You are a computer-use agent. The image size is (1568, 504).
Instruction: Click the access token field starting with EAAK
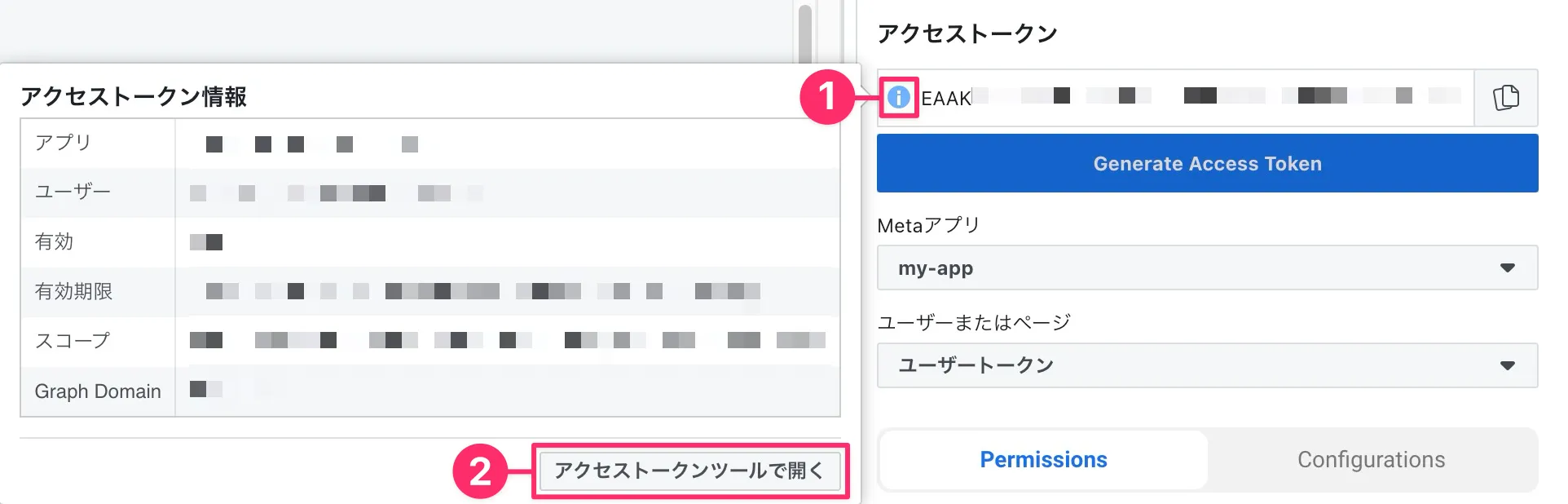pyautogui.click(x=1190, y=98)
